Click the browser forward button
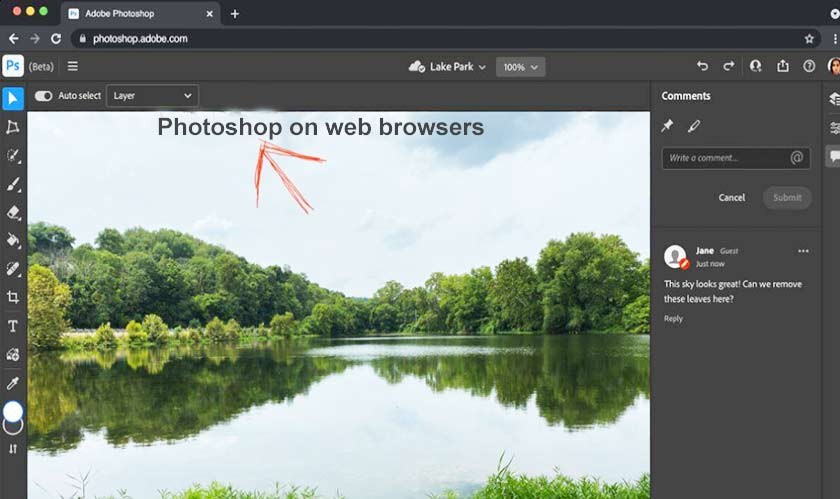840x499 pixels. click(x=35, y=39)
